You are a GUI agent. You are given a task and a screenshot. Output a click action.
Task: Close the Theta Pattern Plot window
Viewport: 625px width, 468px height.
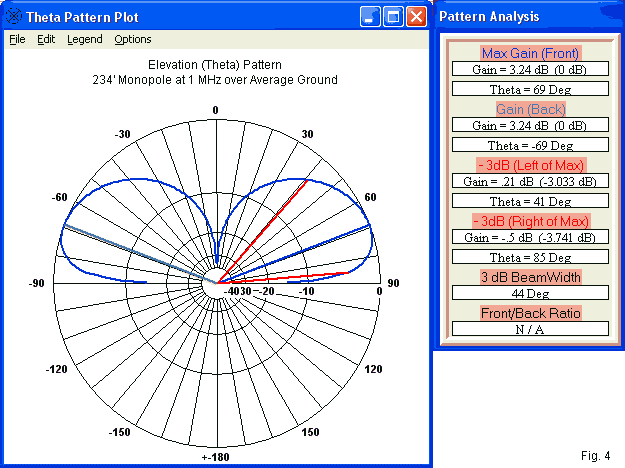point(416,17)
